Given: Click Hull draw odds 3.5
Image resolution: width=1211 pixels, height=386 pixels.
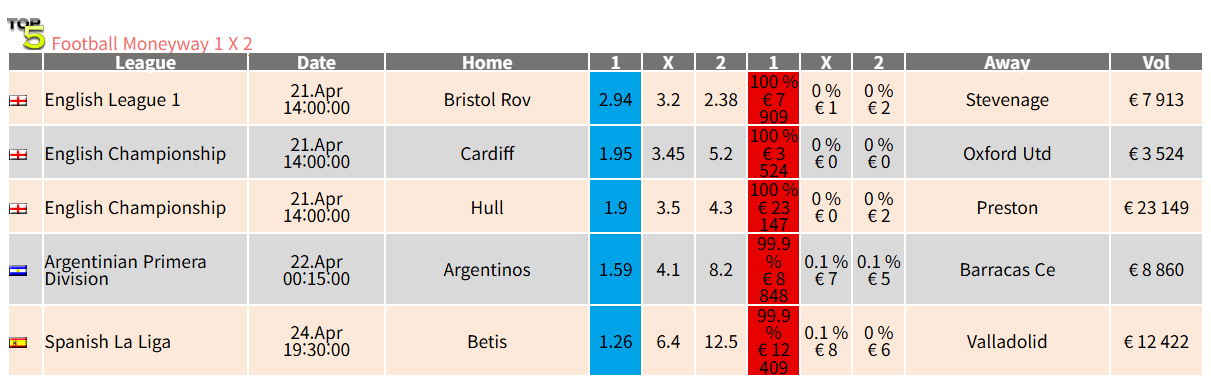Looking at the screenshot, I should [x=668, y=208].
